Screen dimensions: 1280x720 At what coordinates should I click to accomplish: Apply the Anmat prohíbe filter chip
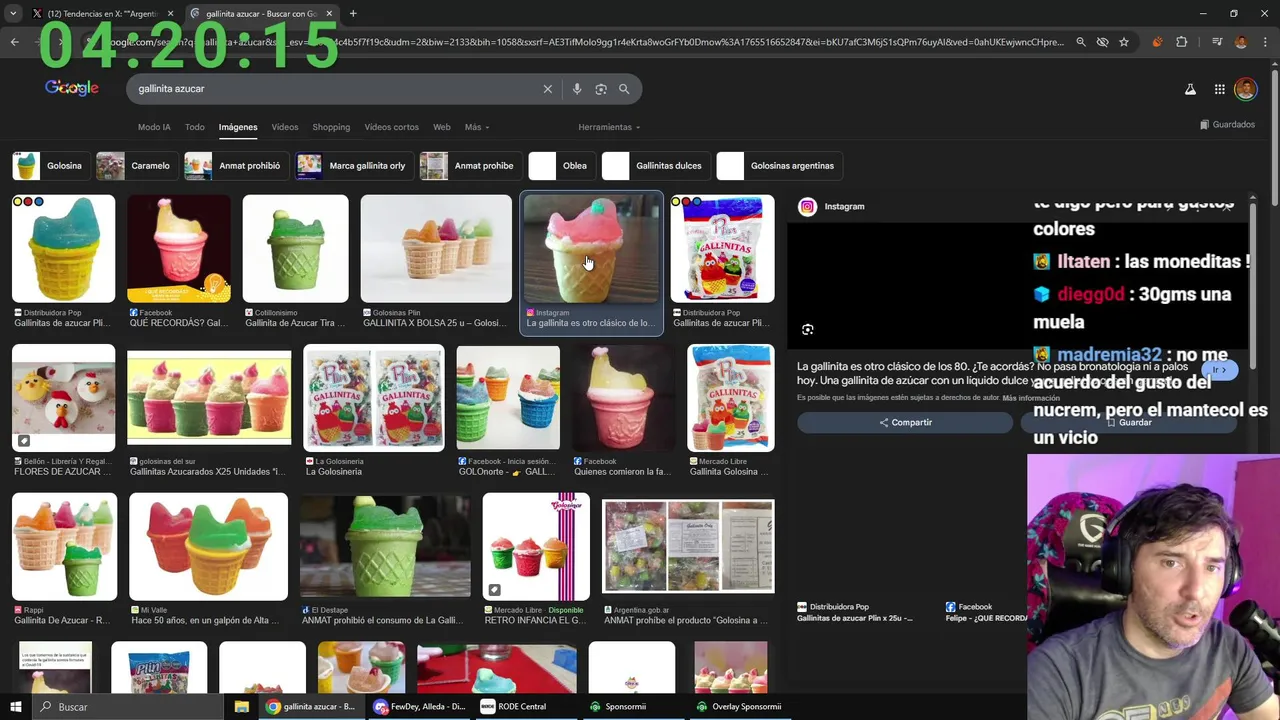click(470, 166)
